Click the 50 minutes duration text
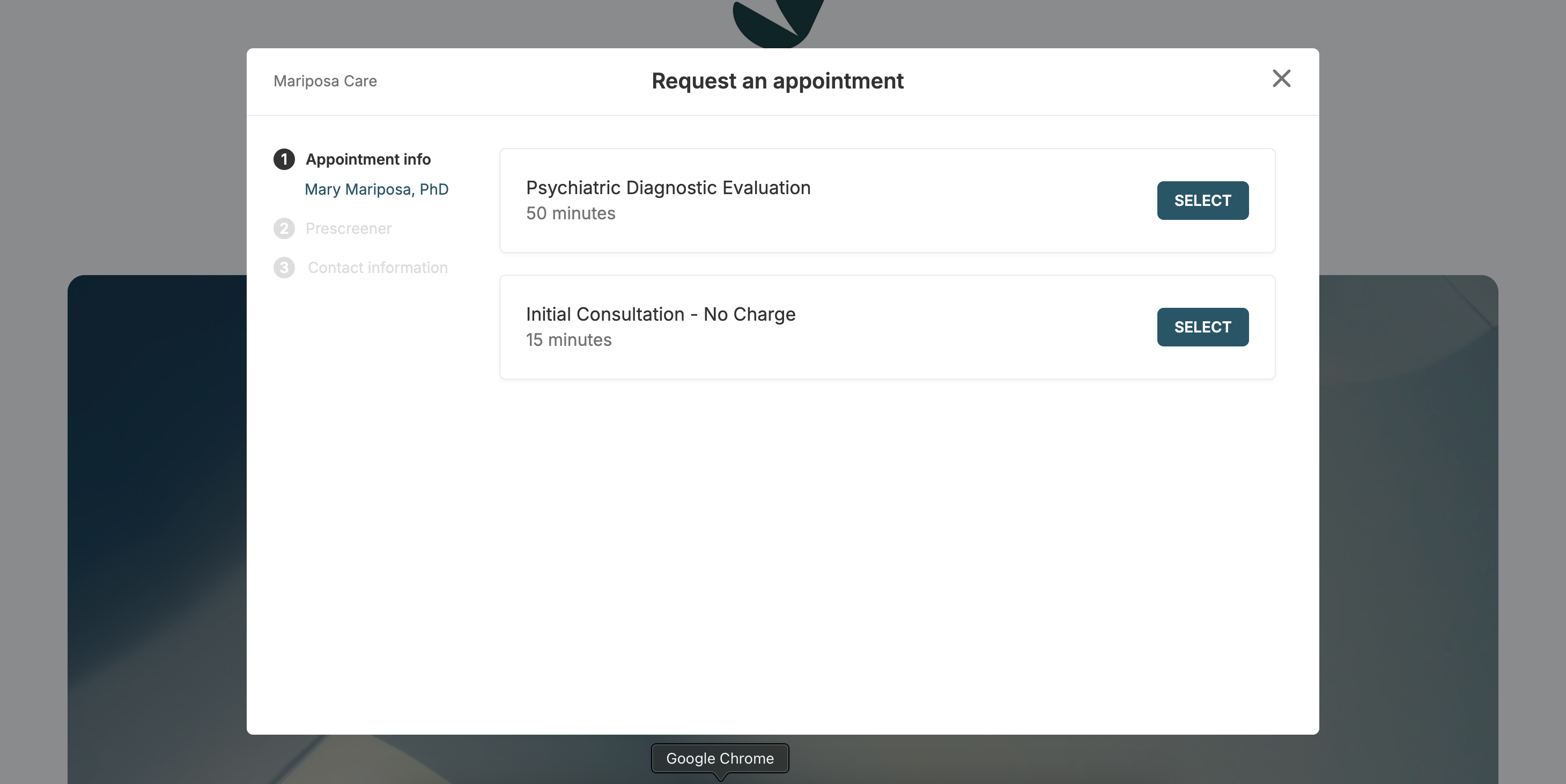The width and height of the screenshot is (1566, 784). (570, 213)
